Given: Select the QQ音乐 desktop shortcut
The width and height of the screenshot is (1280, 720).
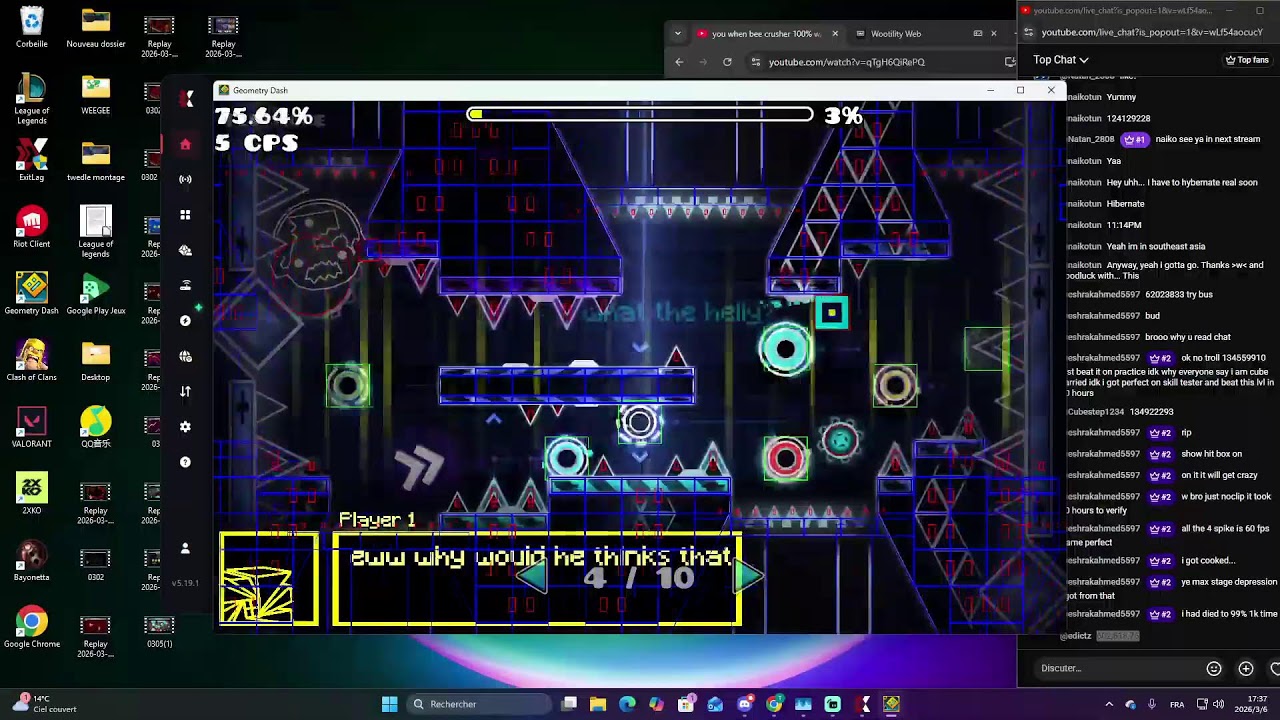Looking at the screenshot, I should click(96, 427).
